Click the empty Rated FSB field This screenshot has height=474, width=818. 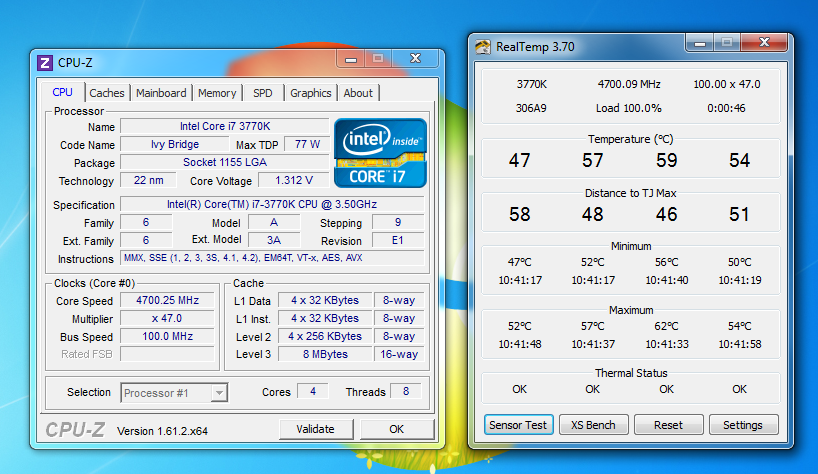click(167, 354)
